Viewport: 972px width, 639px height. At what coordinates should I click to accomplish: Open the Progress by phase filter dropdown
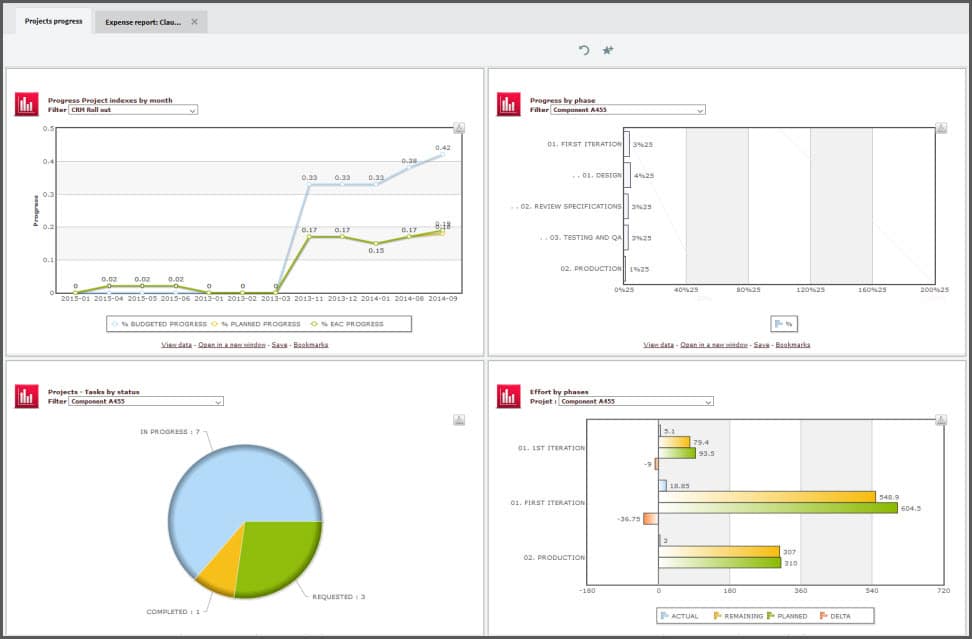click(626, 110)
